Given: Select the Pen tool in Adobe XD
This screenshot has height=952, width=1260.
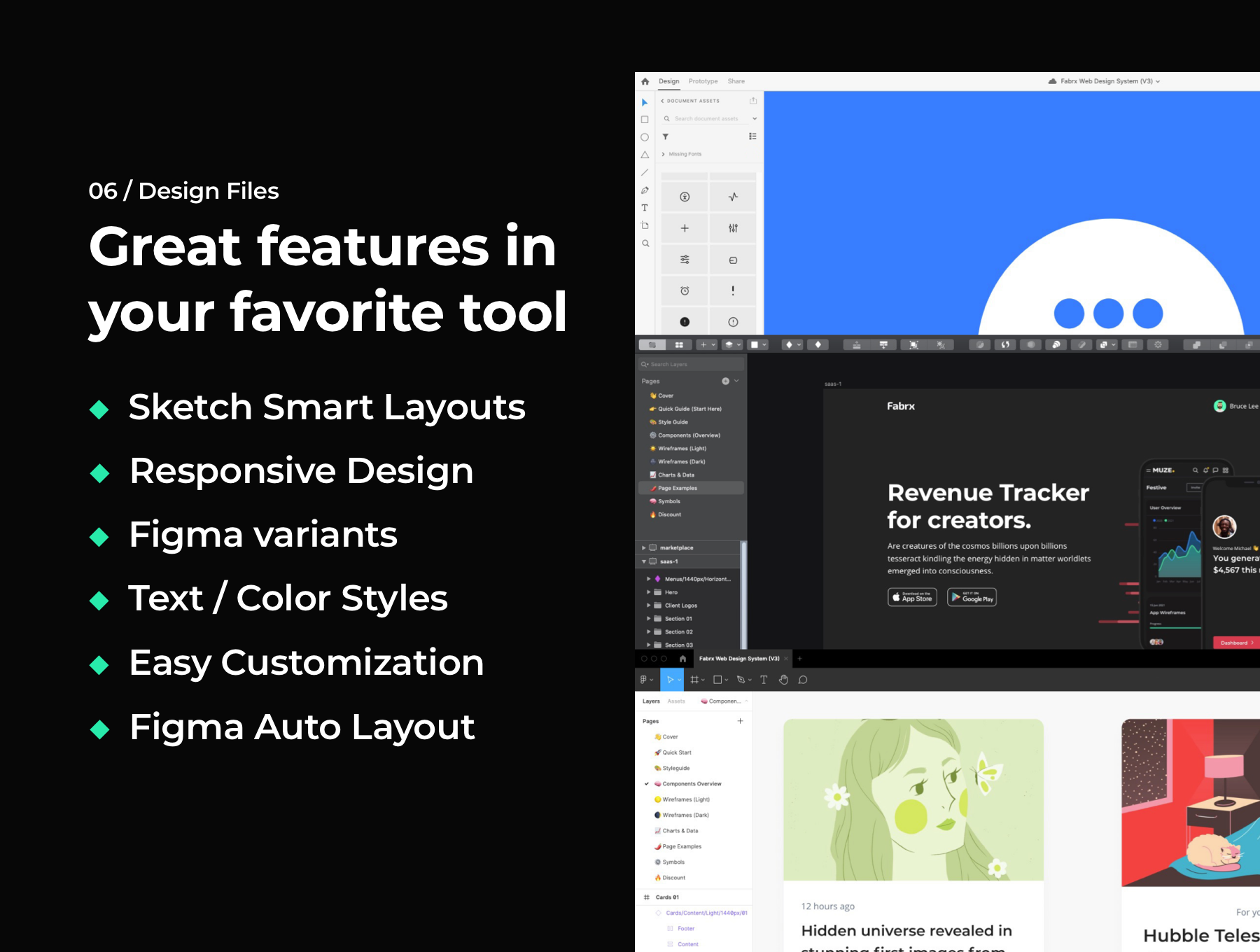Looking at the screenshot, I should [x=645, y=190].
